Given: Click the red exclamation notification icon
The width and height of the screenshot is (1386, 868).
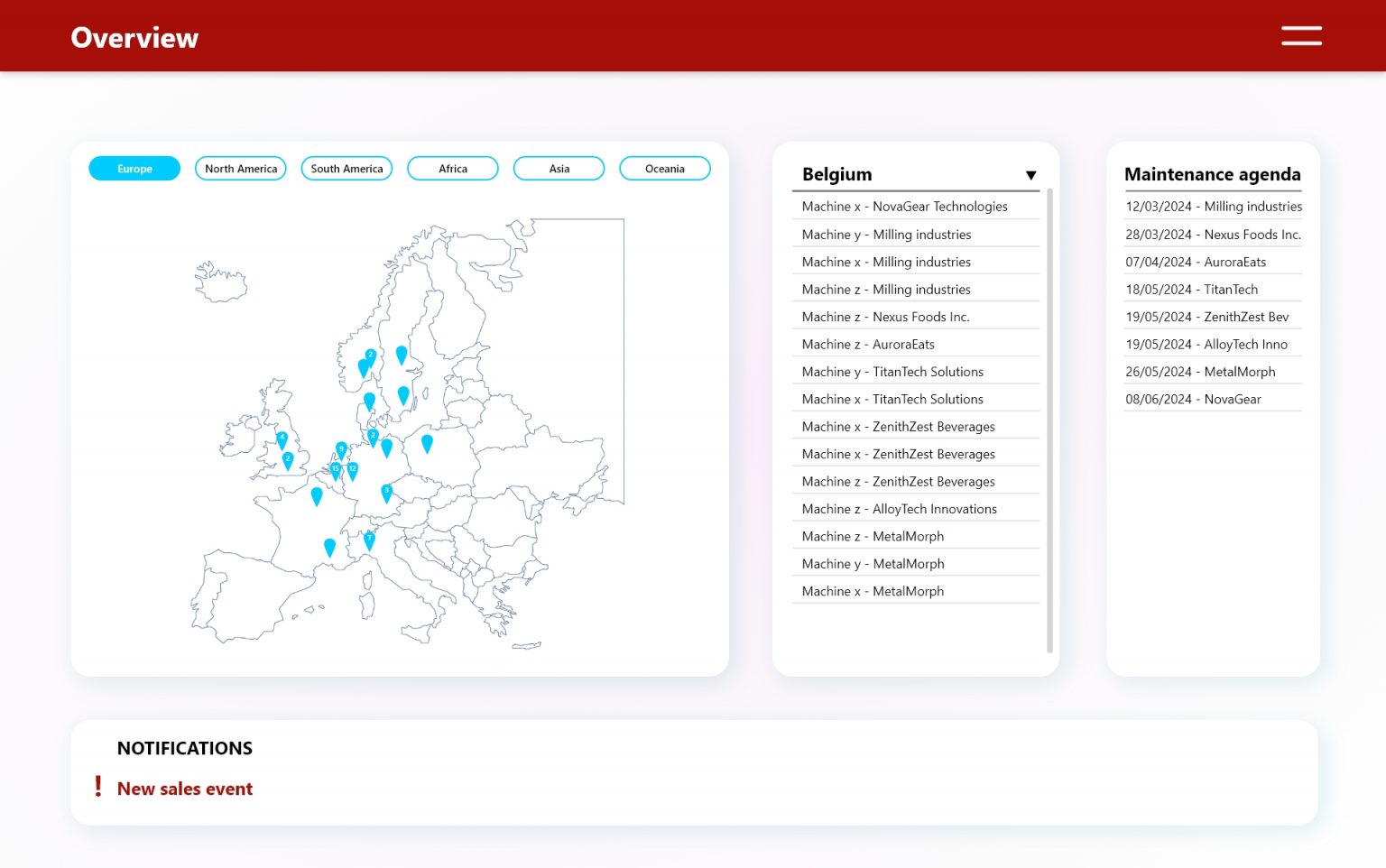Looking at the screenshot, I should point(98,787).
